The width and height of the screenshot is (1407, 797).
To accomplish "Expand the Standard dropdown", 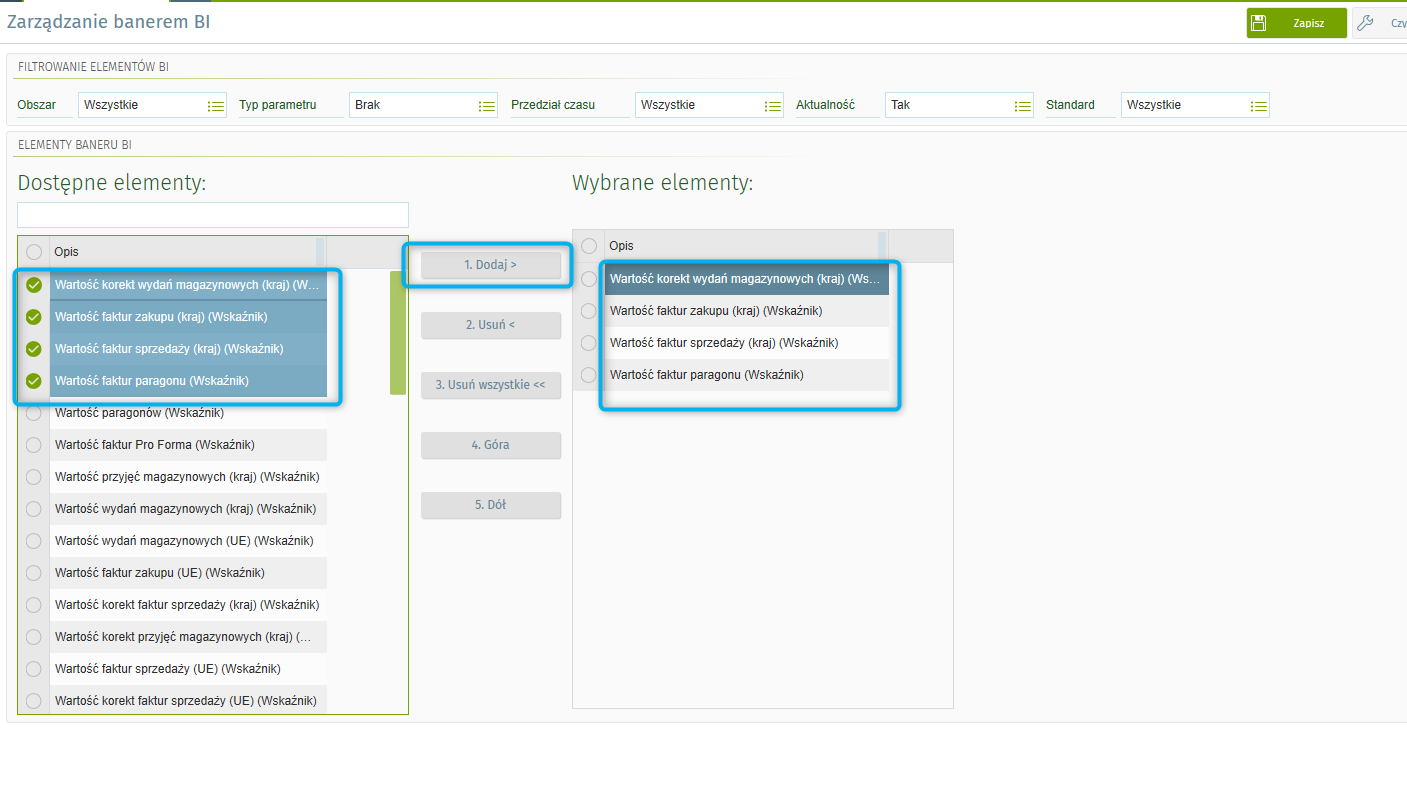I will tap(1258, 105).
